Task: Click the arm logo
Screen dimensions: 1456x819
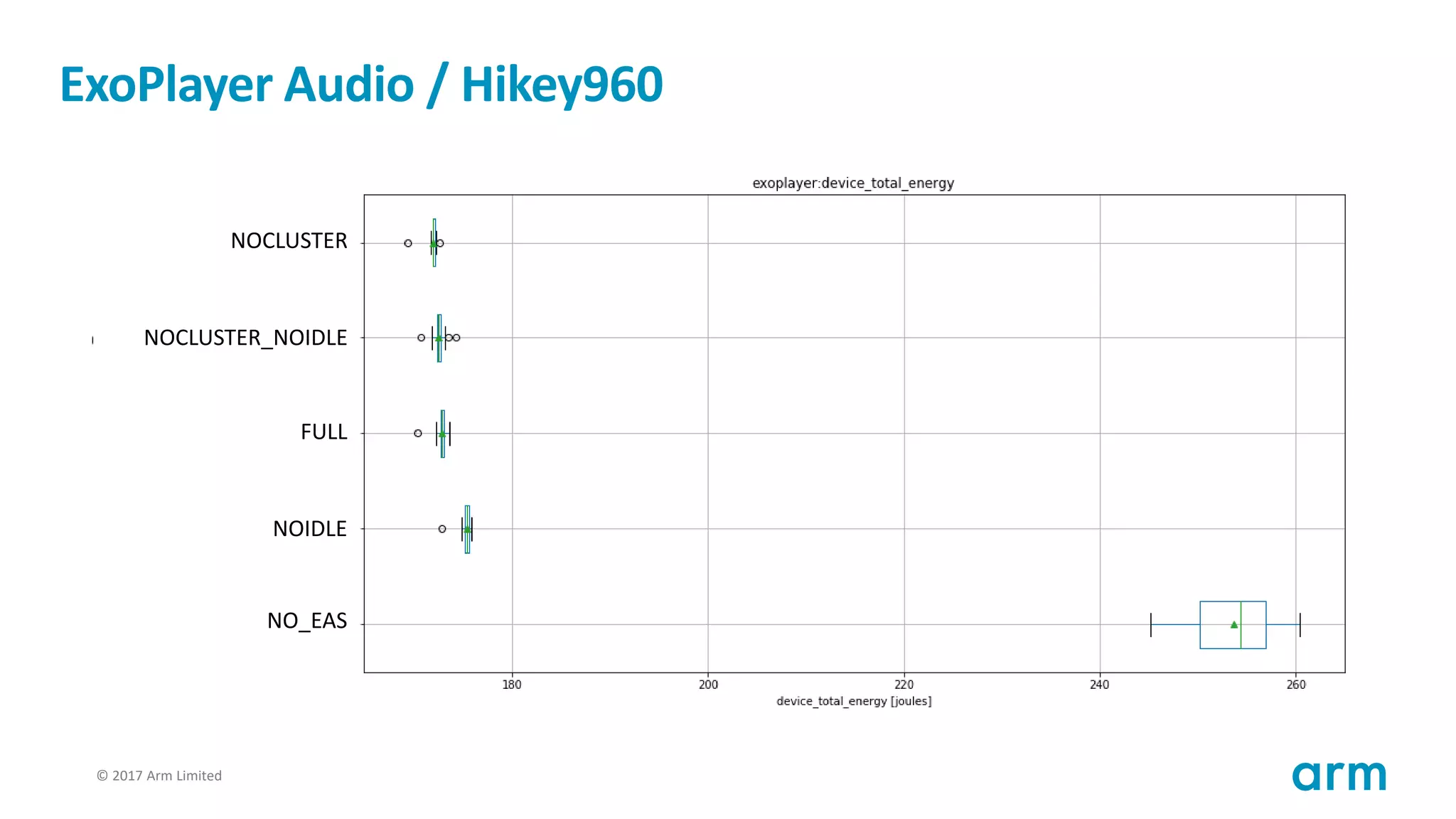Action: click(x=1339, y=776)
